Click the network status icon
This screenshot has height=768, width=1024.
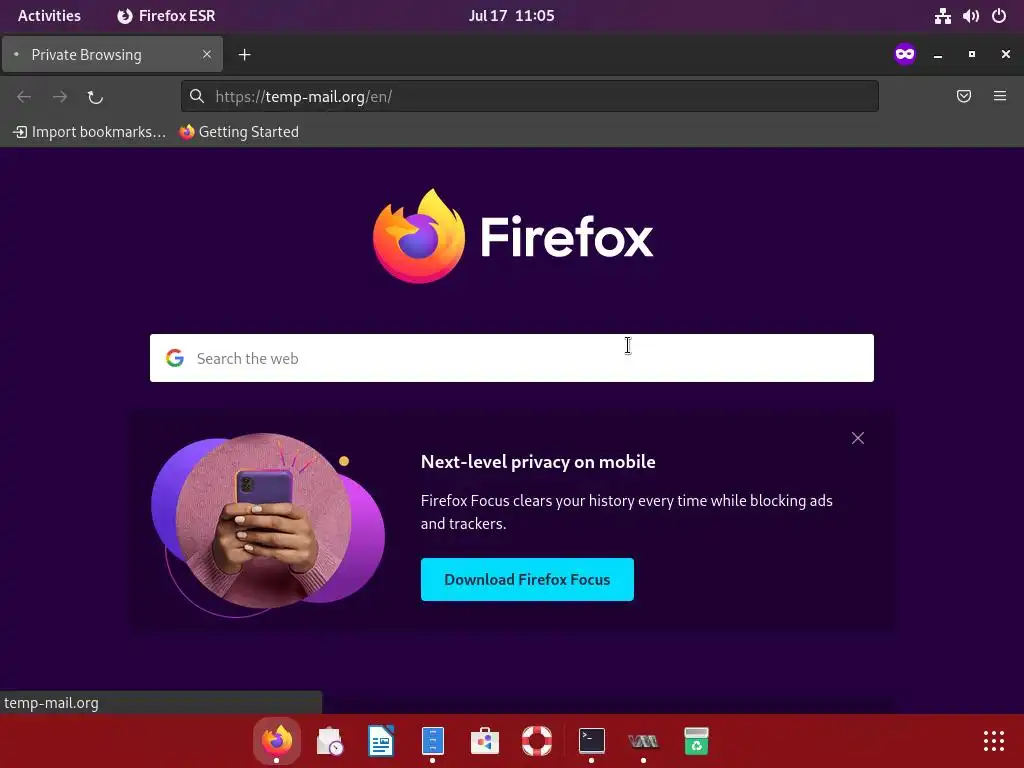click(942, 16)
